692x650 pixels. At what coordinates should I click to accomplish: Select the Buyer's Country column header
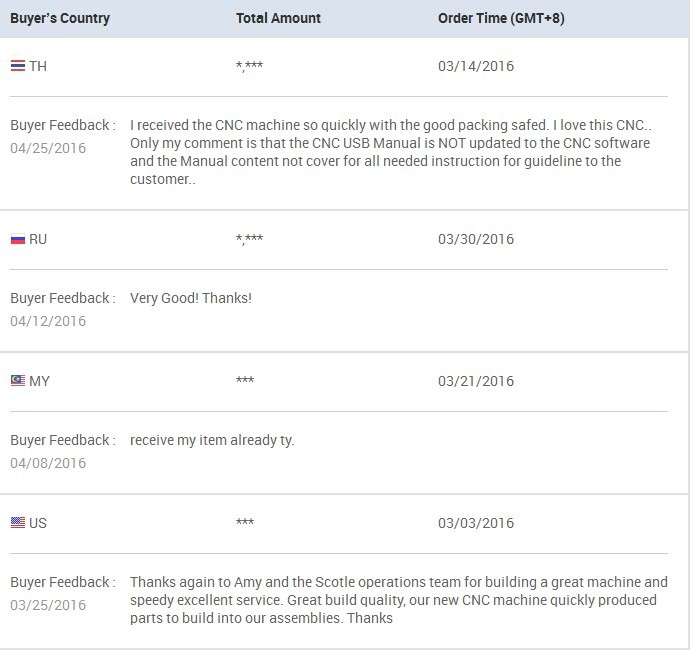click(x=60, y=18)
